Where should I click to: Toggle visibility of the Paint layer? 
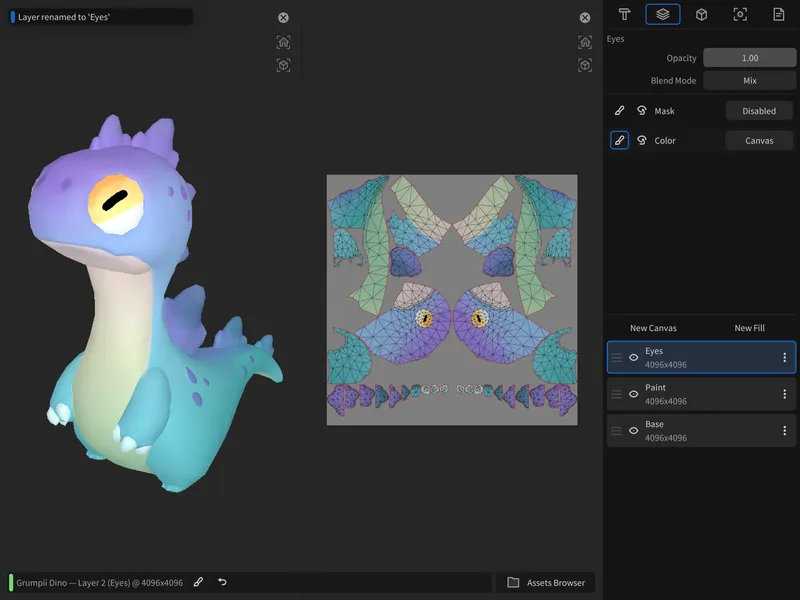click(x=633, y=394)
